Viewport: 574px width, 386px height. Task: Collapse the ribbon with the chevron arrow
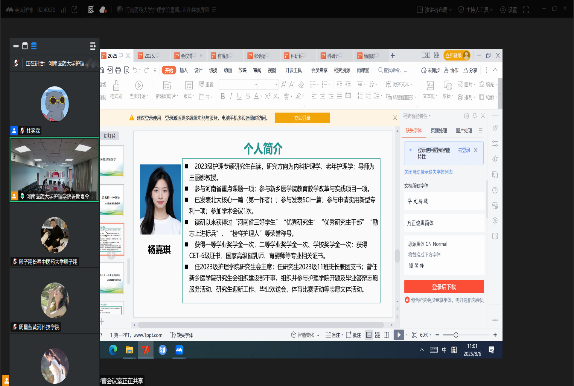(x=495, y=70)
